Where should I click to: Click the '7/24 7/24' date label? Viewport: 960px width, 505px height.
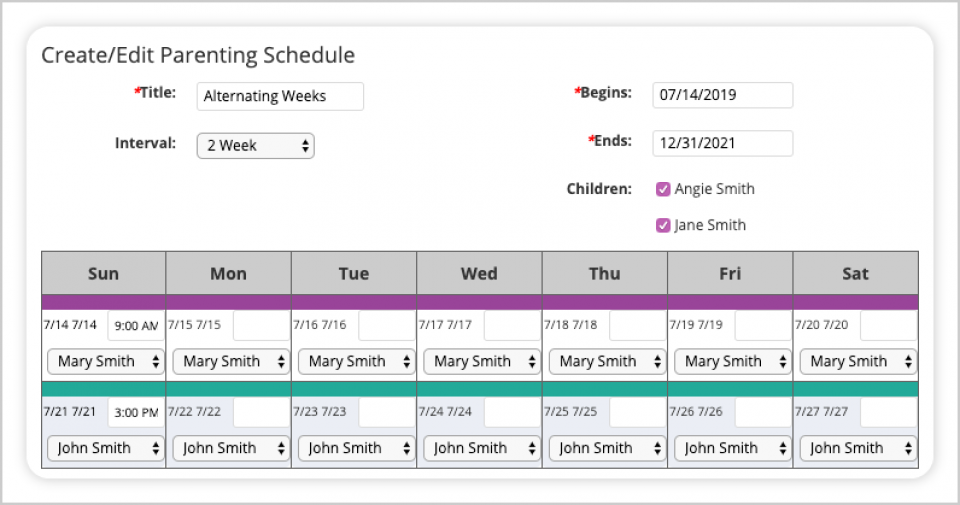coord(446,411)
